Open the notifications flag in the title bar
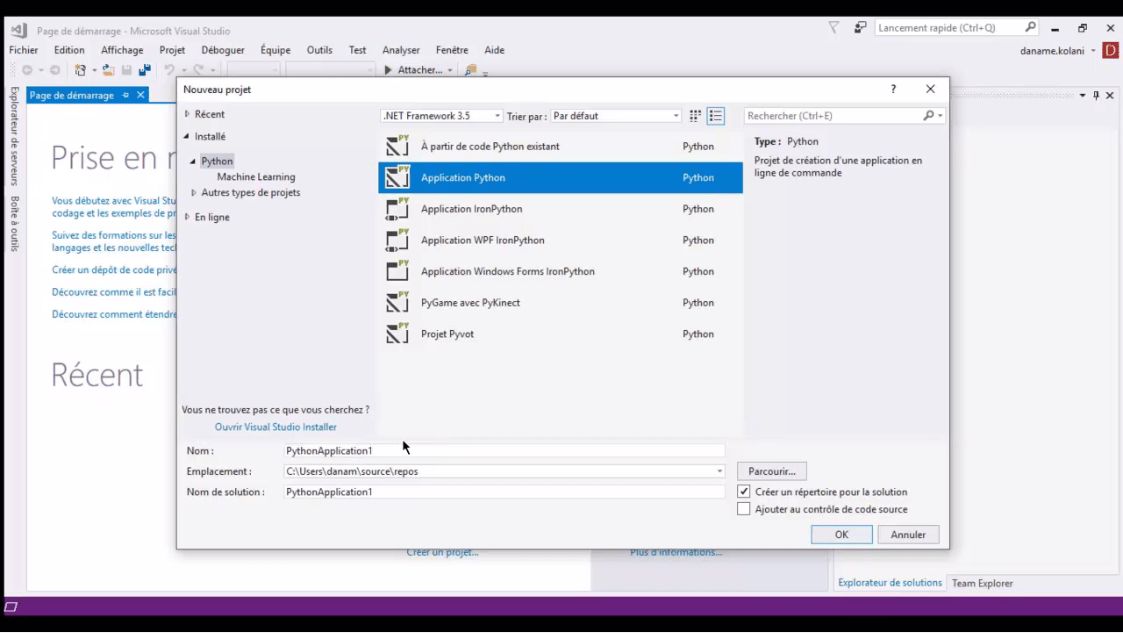The image size is (1123, 633). click(834, 27)
